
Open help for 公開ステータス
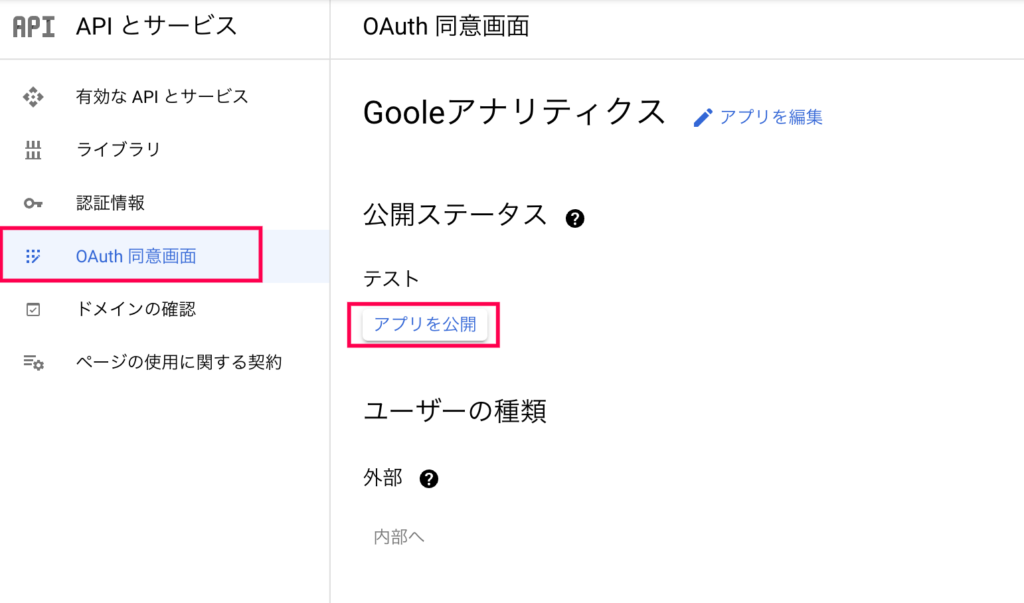tap(575, 218)
